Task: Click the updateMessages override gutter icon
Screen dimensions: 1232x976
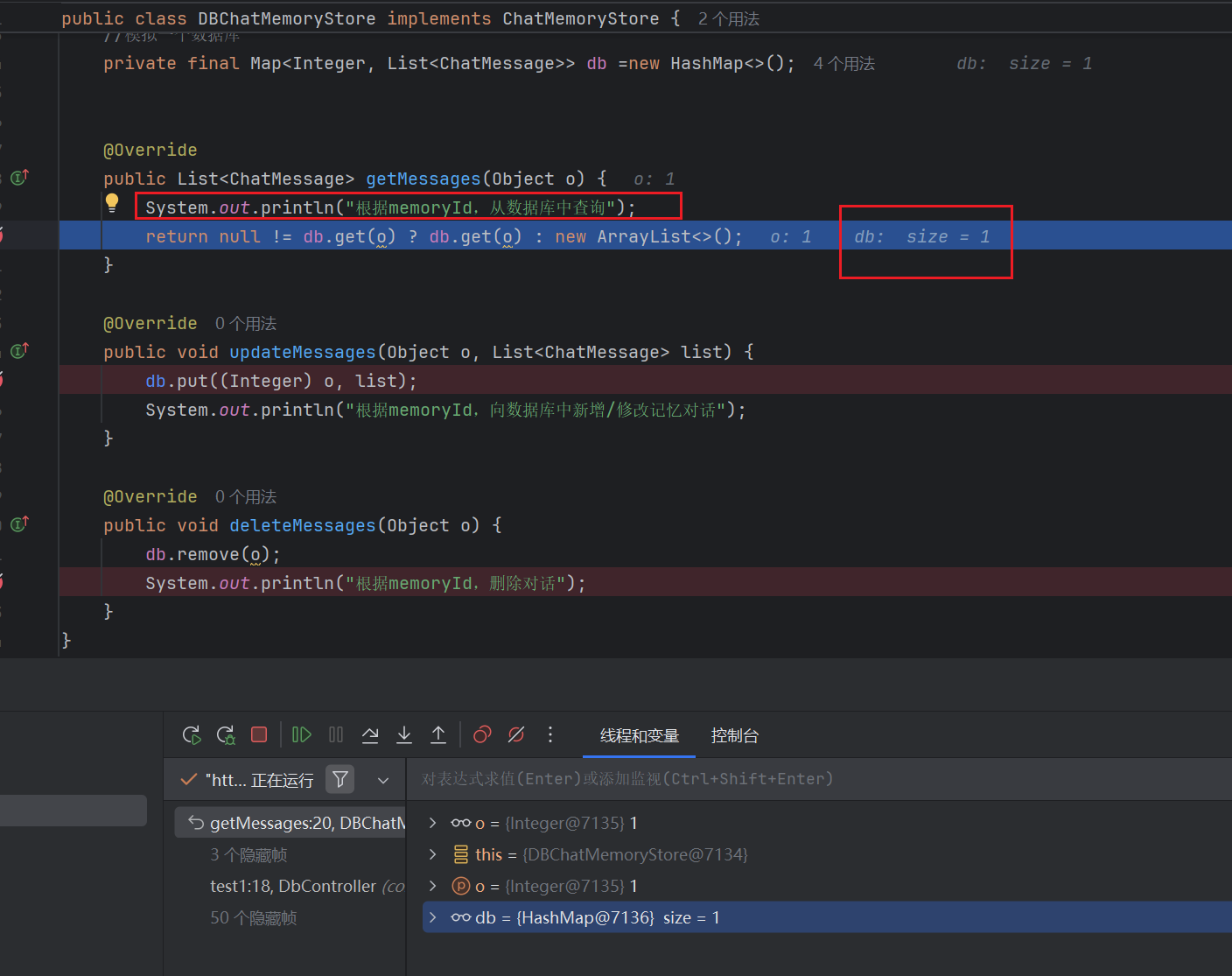Action: 19,351
